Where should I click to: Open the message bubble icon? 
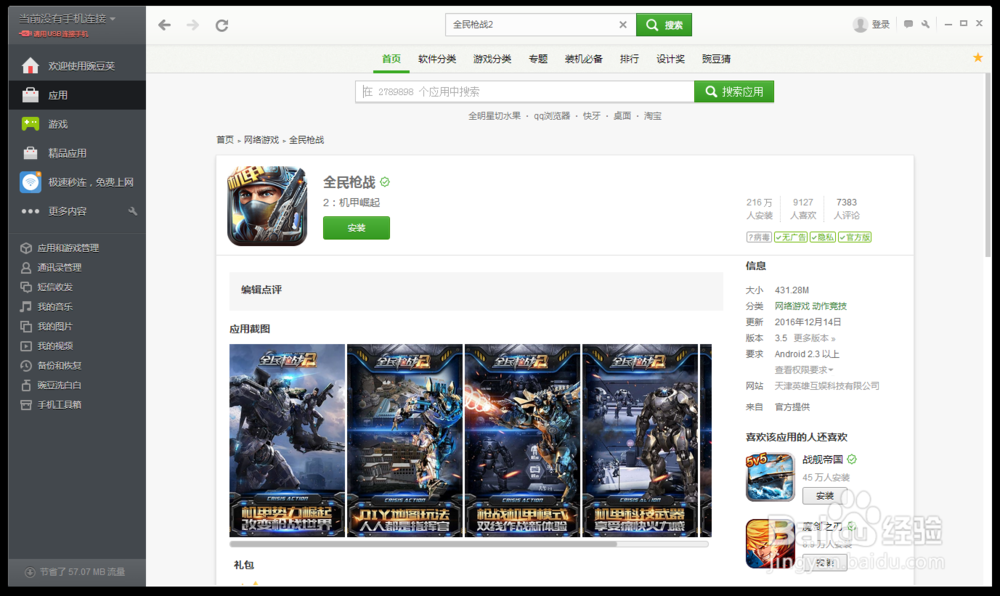click(908, 24)
